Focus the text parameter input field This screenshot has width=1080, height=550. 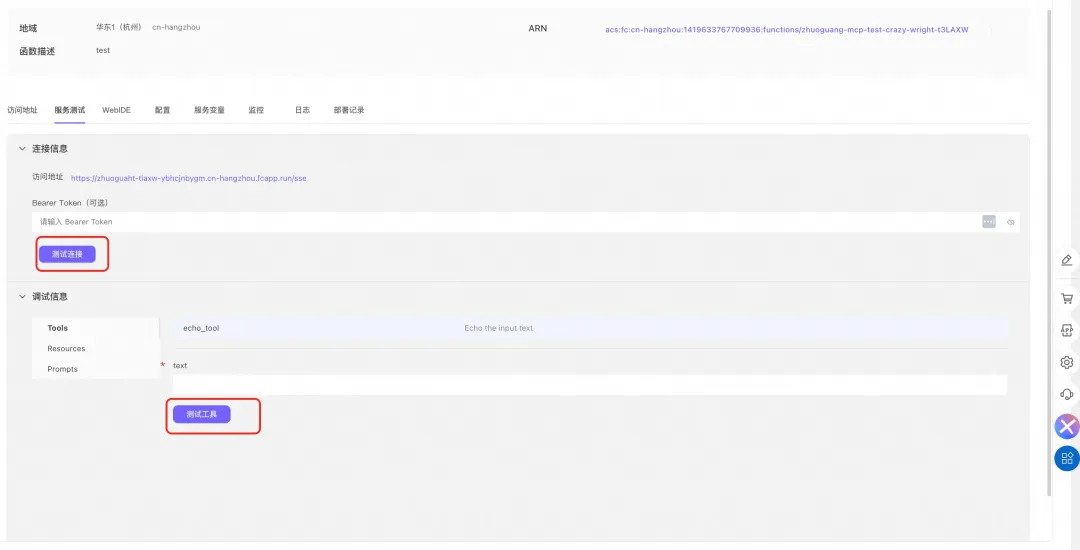pos(590,385)
